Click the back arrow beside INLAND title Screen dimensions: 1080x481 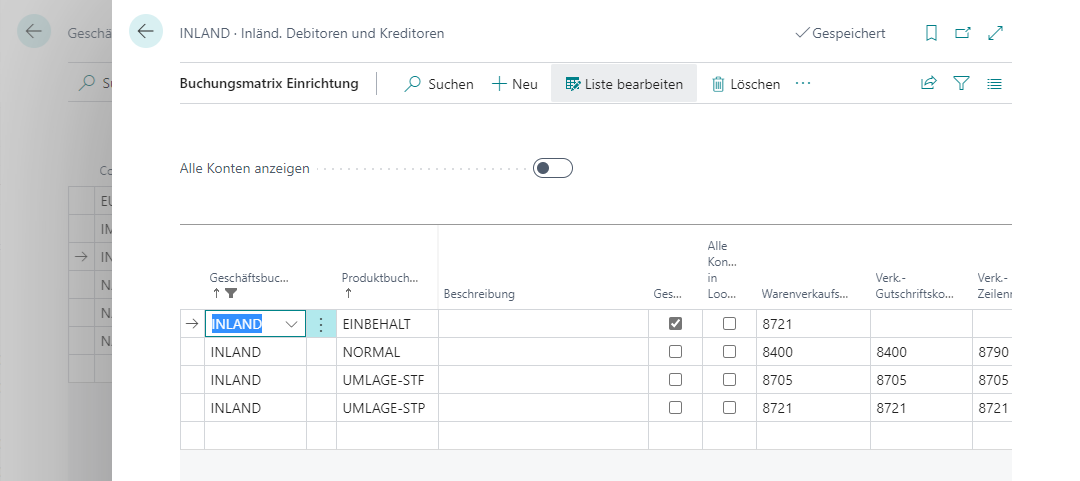(146, 32)
